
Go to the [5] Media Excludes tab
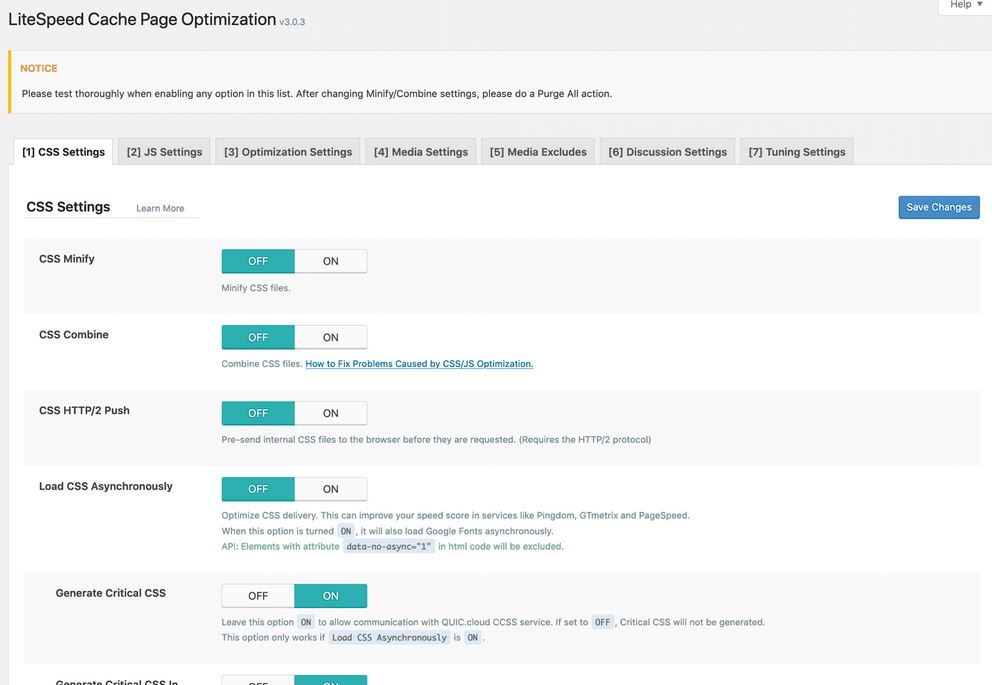click(538, 152)
